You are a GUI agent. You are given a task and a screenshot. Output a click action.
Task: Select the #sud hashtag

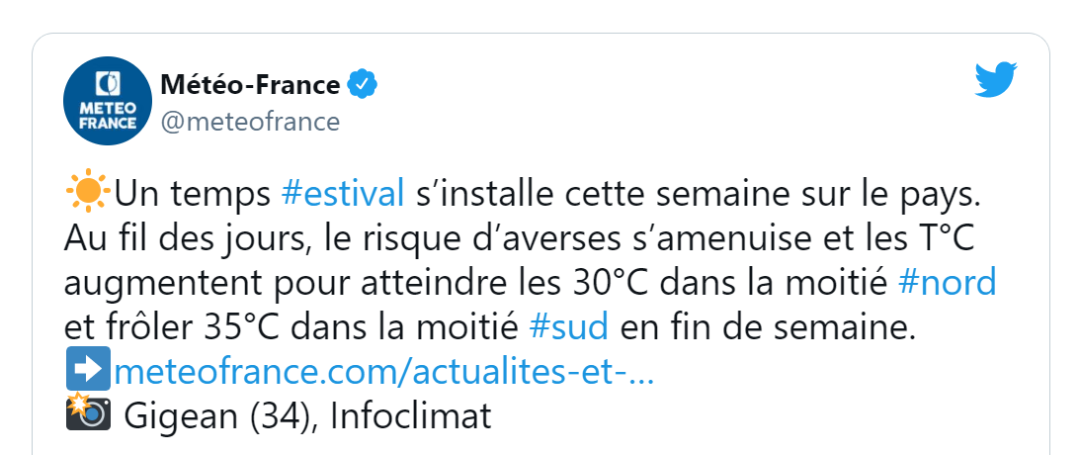(x=567, y=327)
